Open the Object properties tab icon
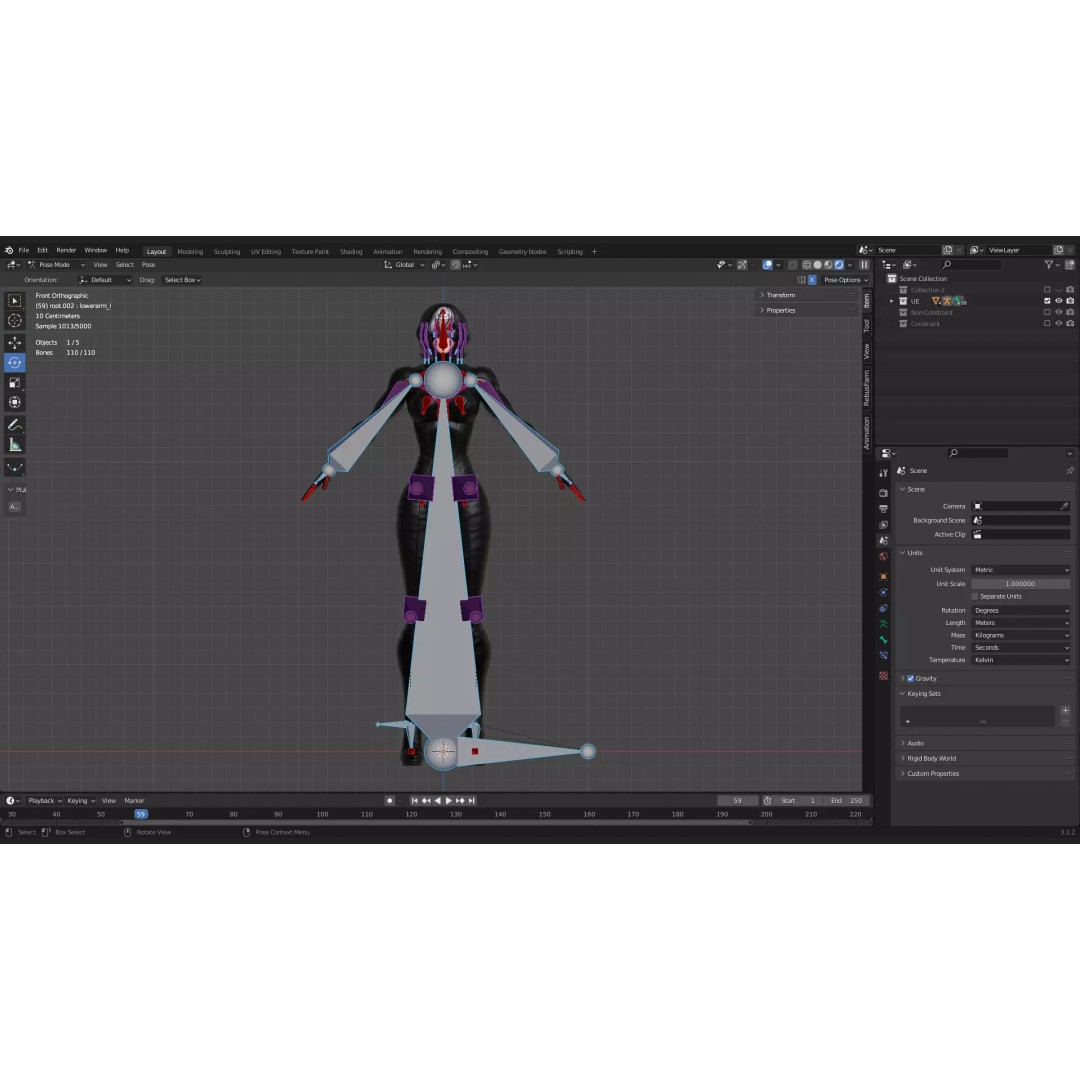Viewport: 1080px width, 1080px height. 884,577
